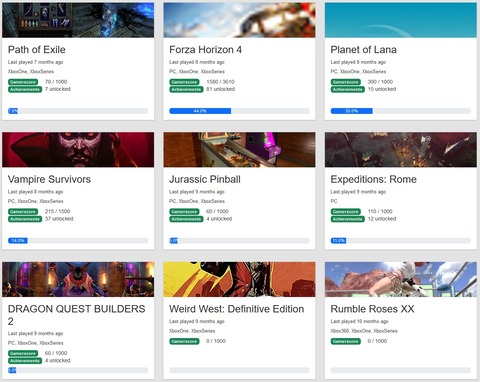Click Weird West's Gamerscore badge
Viewport: 480px width, 382px height.
184,341
